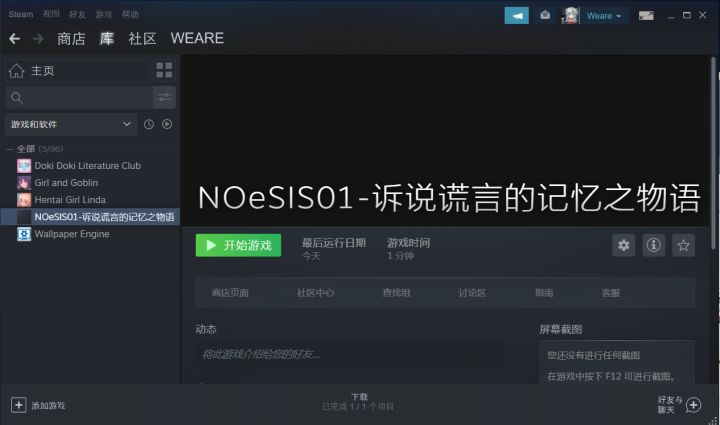720x425 pixels.
Task: Click the add game plus icon
Action: [x=18, y=405]
